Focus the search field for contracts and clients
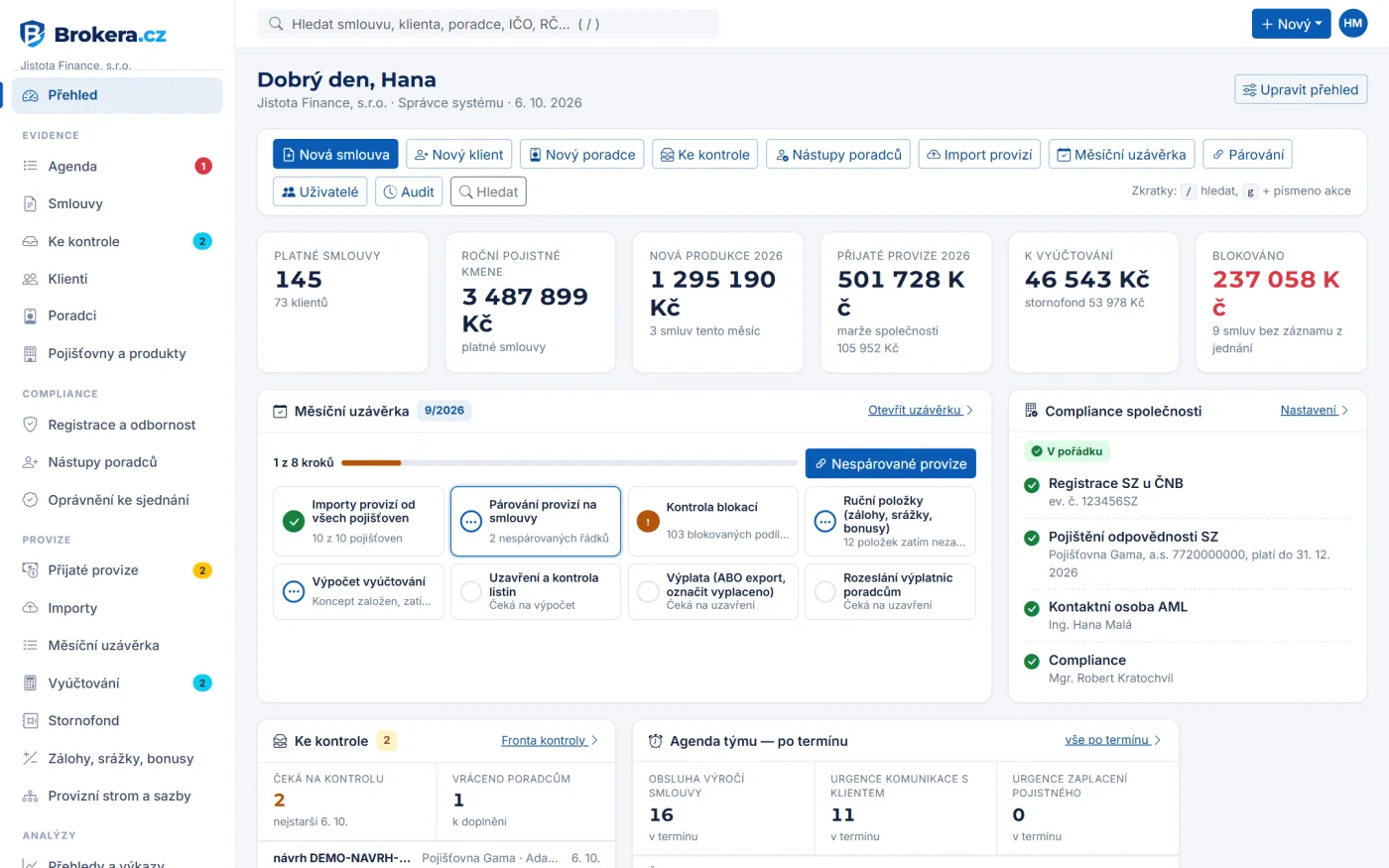Screen dimensions: 1389x868 point(488,24)
